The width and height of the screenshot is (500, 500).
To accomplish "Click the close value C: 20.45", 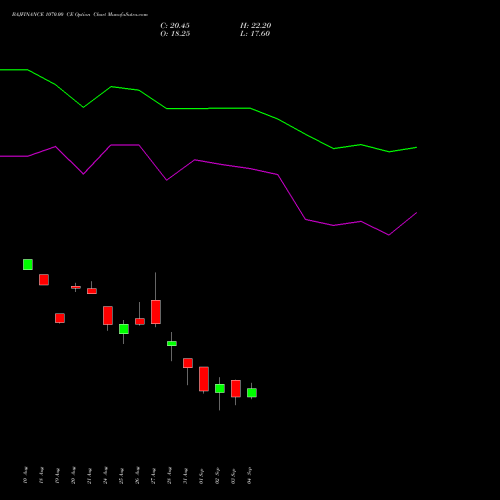I will click(175, 26).
